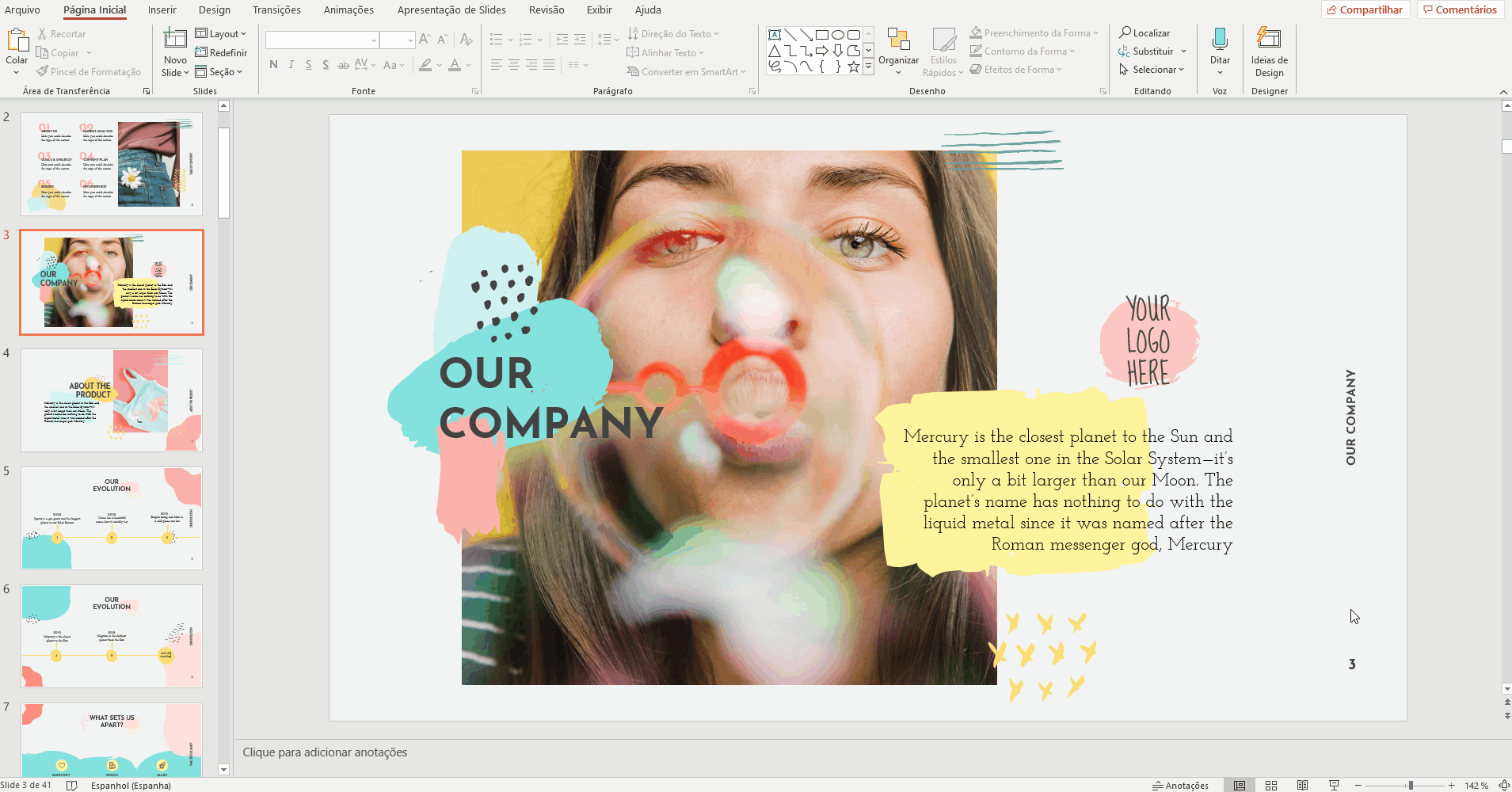
Task: Click Espanhol (Espanha) language indicator
Action: [131, 786]
